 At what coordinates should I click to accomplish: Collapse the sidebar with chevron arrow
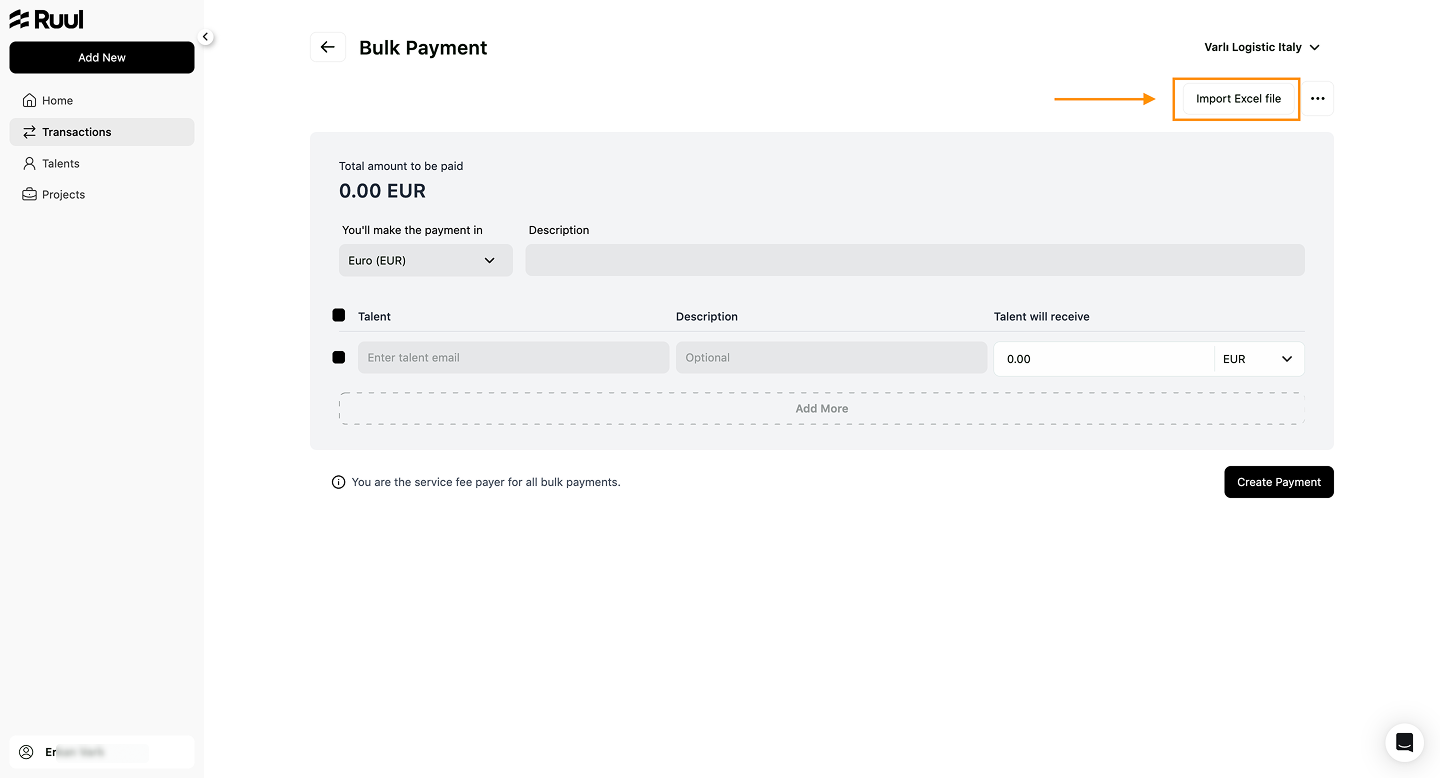(x=205, y=37)
